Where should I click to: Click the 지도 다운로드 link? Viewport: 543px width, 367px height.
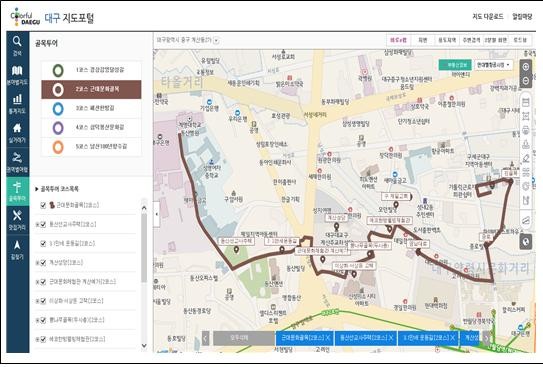coord(488,17)
